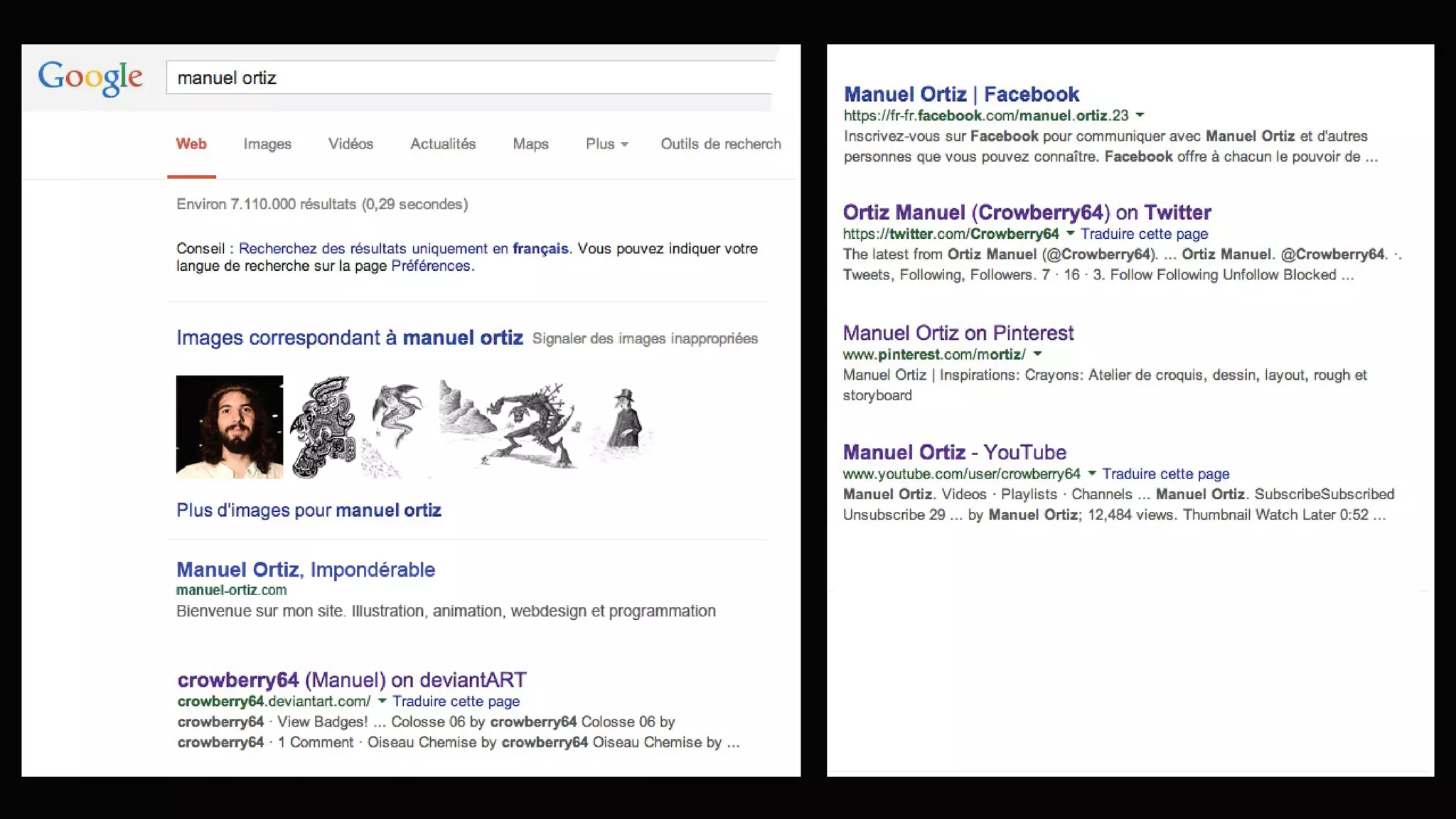Focus the search box containing manuel ortiz
The height and width of the screenshot is (819, 1456).
(469, 77)
